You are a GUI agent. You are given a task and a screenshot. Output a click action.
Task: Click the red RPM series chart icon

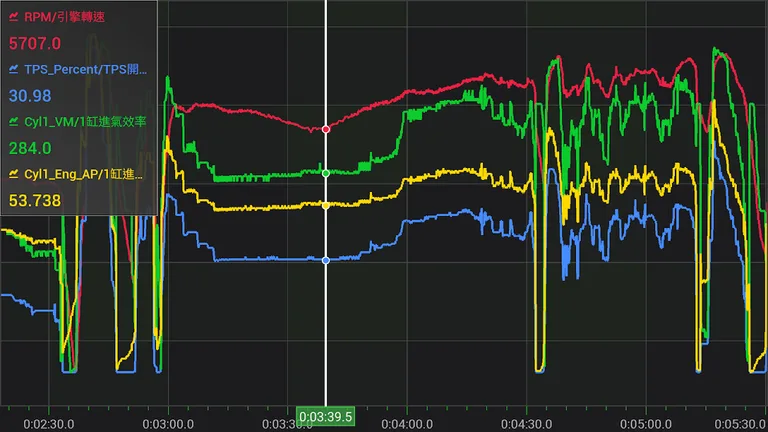tap(14, 17)
